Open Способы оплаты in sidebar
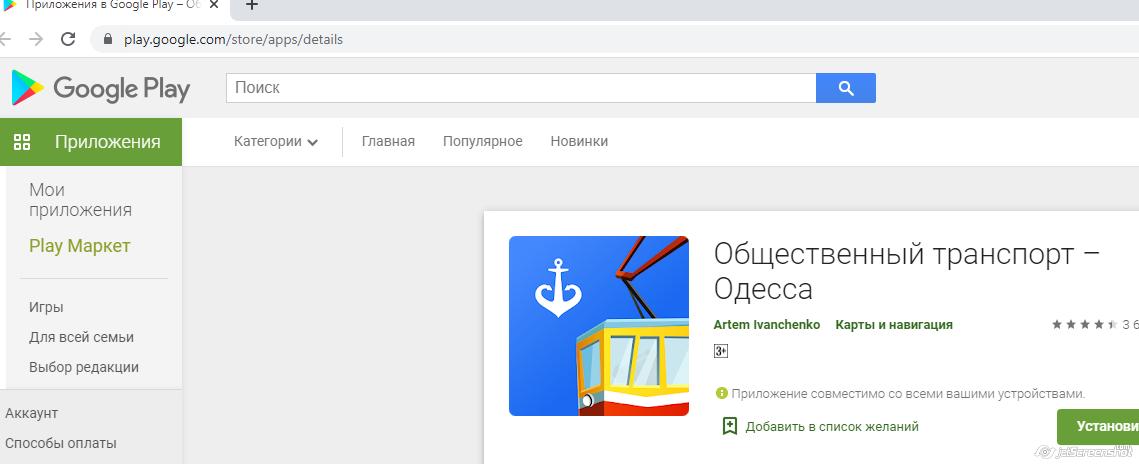This screenshot has height=464, width=1139. click(61, 443)
